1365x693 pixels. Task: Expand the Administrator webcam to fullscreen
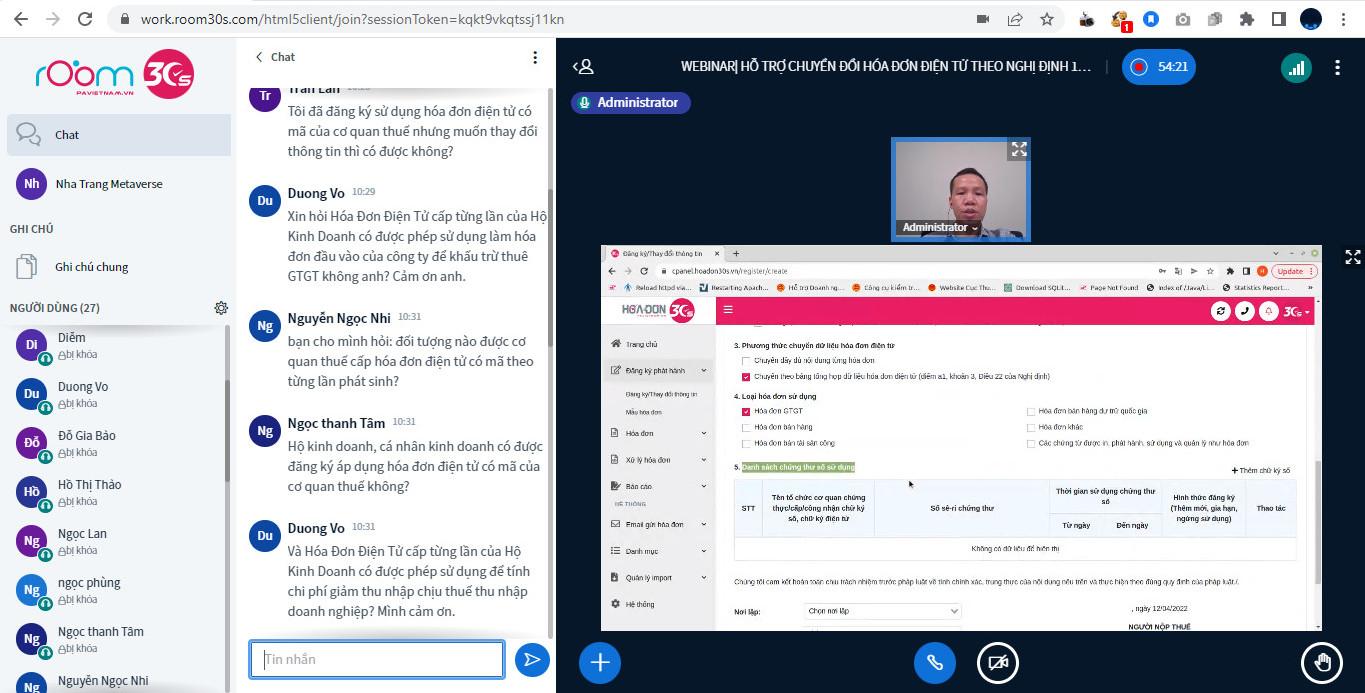point(1018,150)
